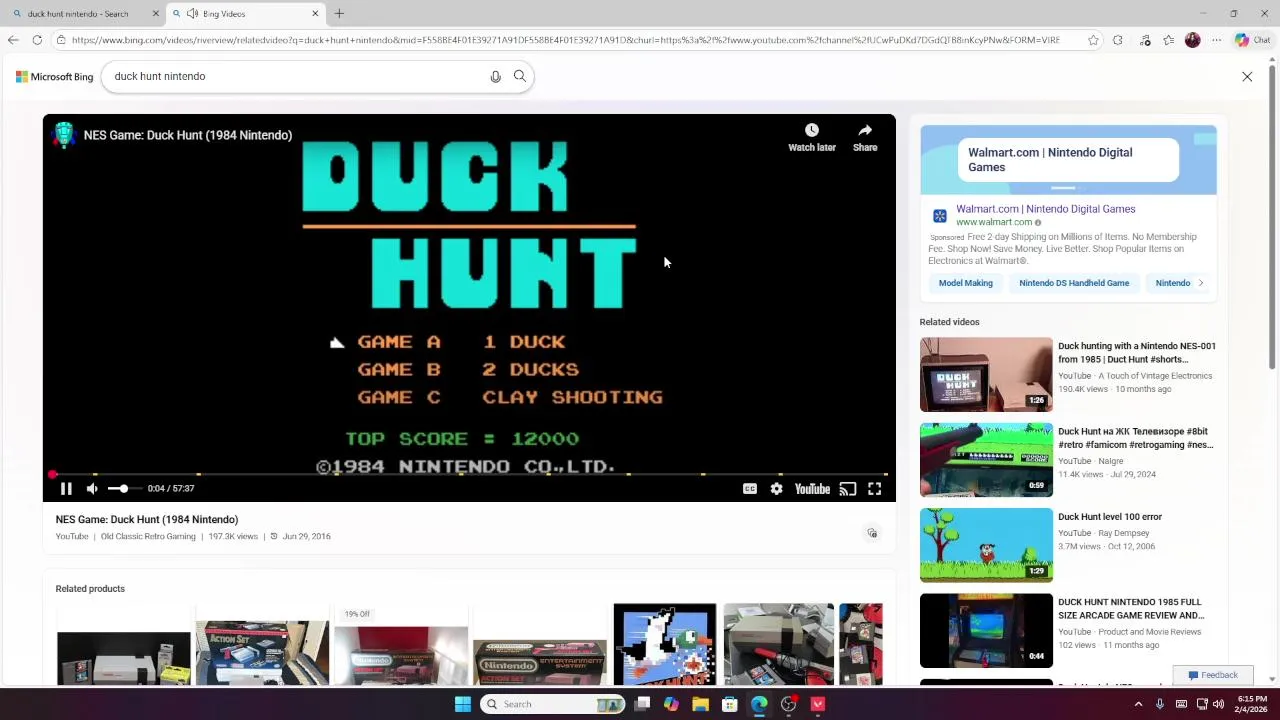The image size is (1280, 720).
Task: Open 'DUCK HUNT NINTENDO 1985 FULL SIZE ARCADE' video
Action: (1131, 609)
